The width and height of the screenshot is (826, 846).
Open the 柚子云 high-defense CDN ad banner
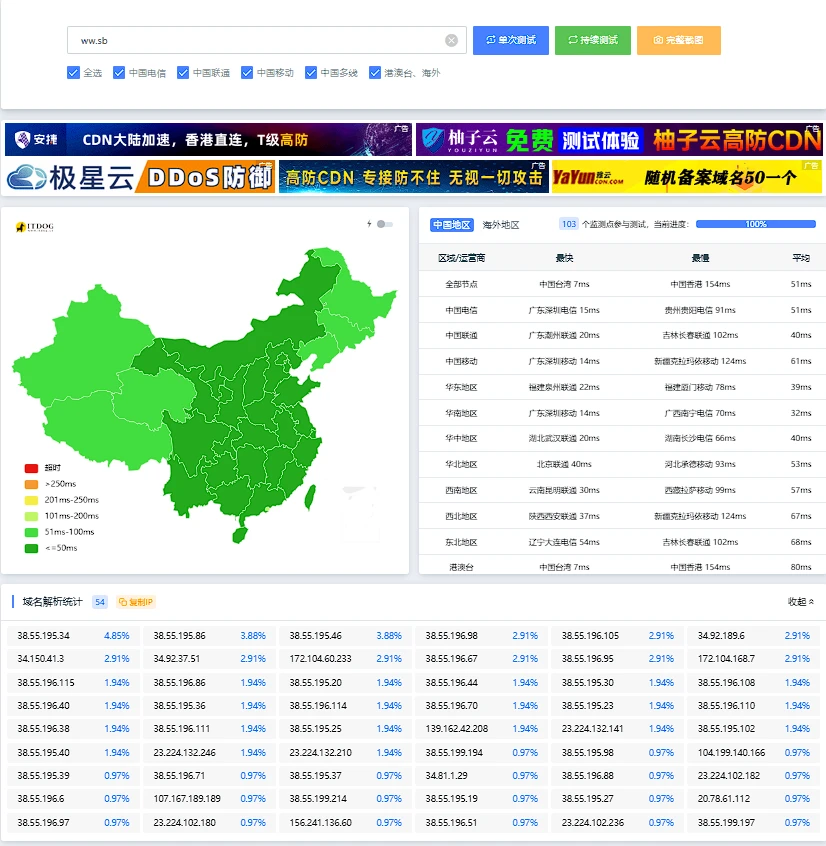pyautogui.click(x=618, y=140)
